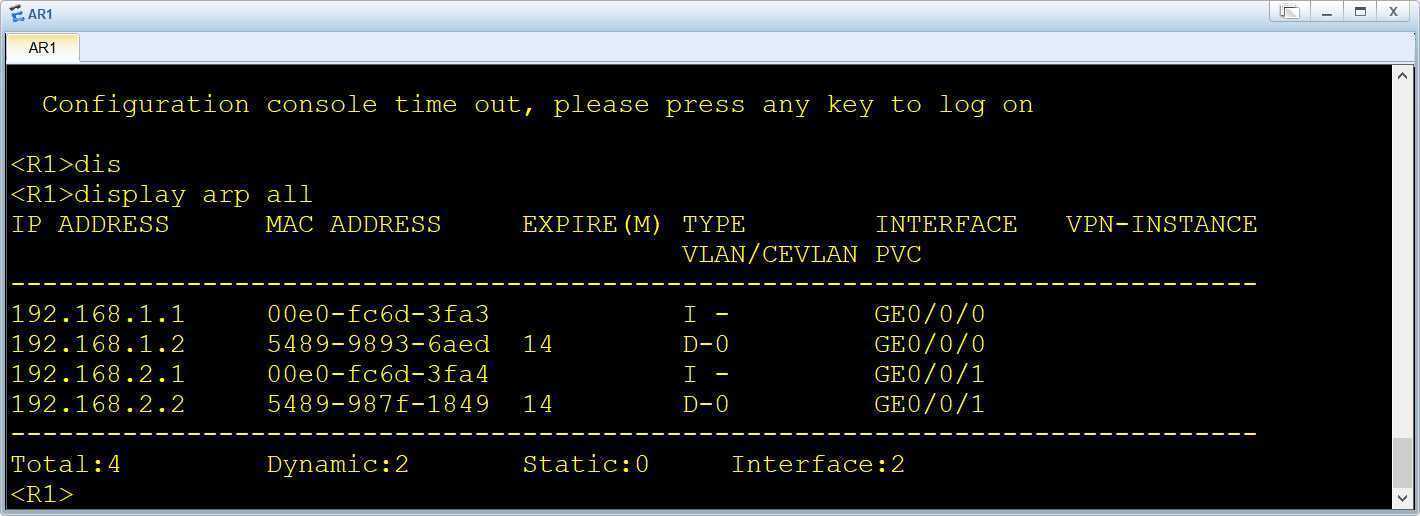The image size is (1420, 516).
Task: Click the MAC ADDRESS column header
Action: (353, 224)
